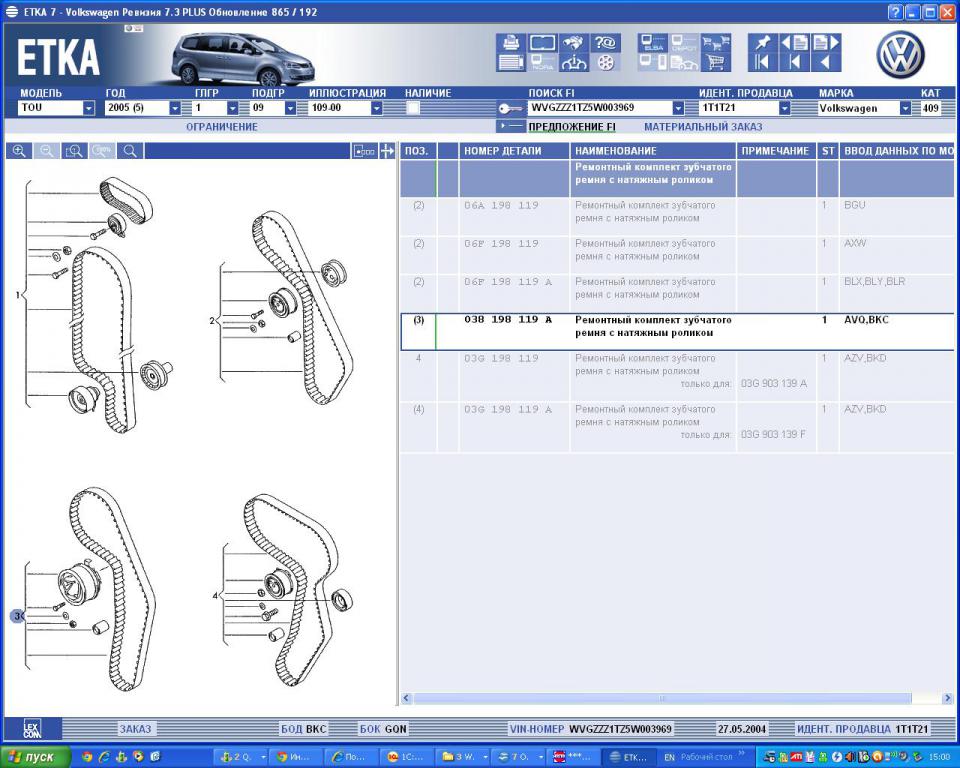Screen dimensions: 960x768
Task: Open the МОДЕЛЬ dropdown showing TOU
Action: click(x=89, y=108)
